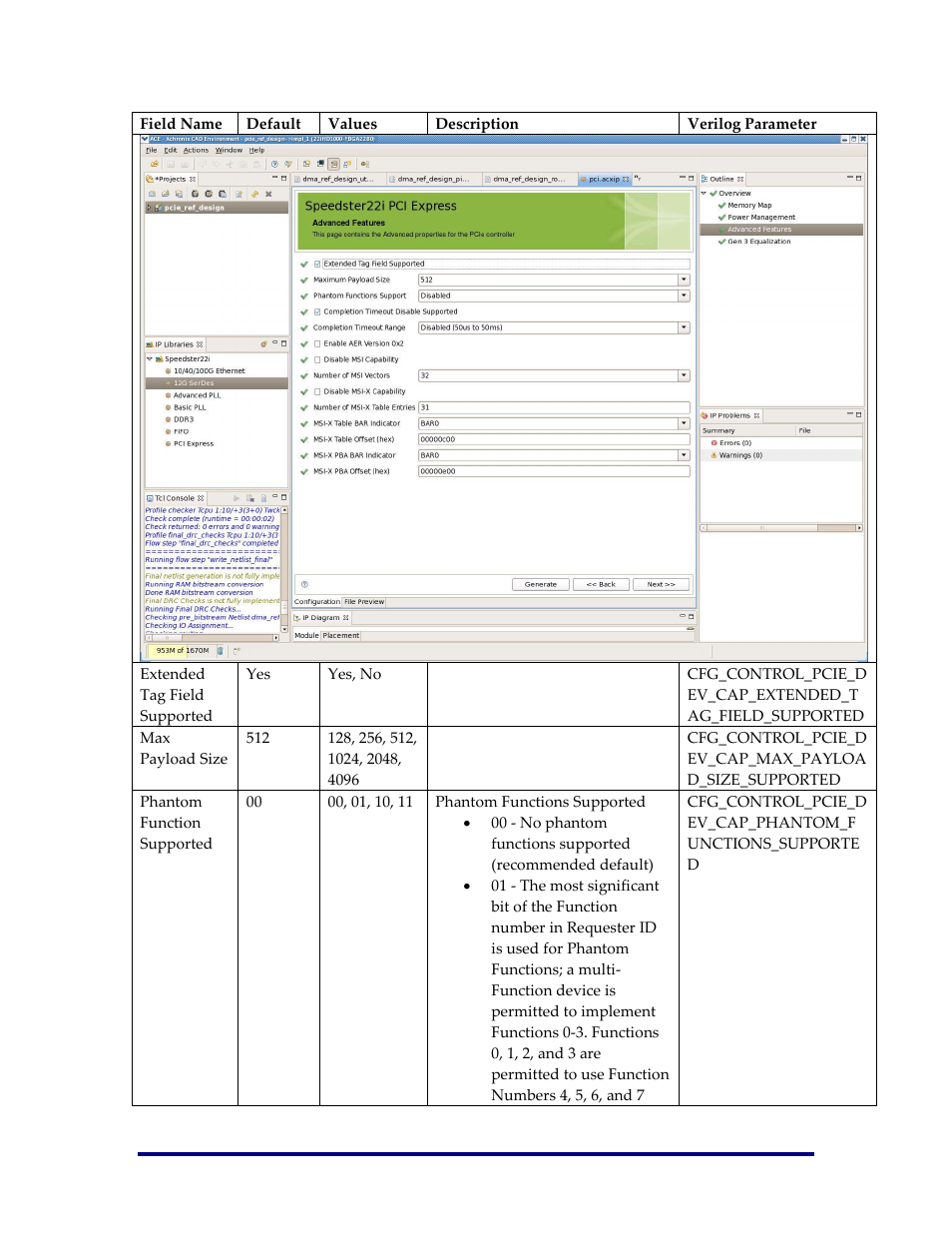This screenshot has height=1233, width=952.
Task: Click the help question icon beside Generate
Action: click(304, 584)
